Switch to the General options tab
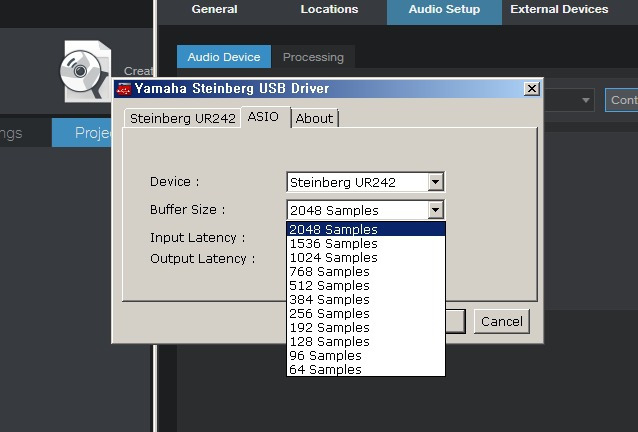 (214, 9)
